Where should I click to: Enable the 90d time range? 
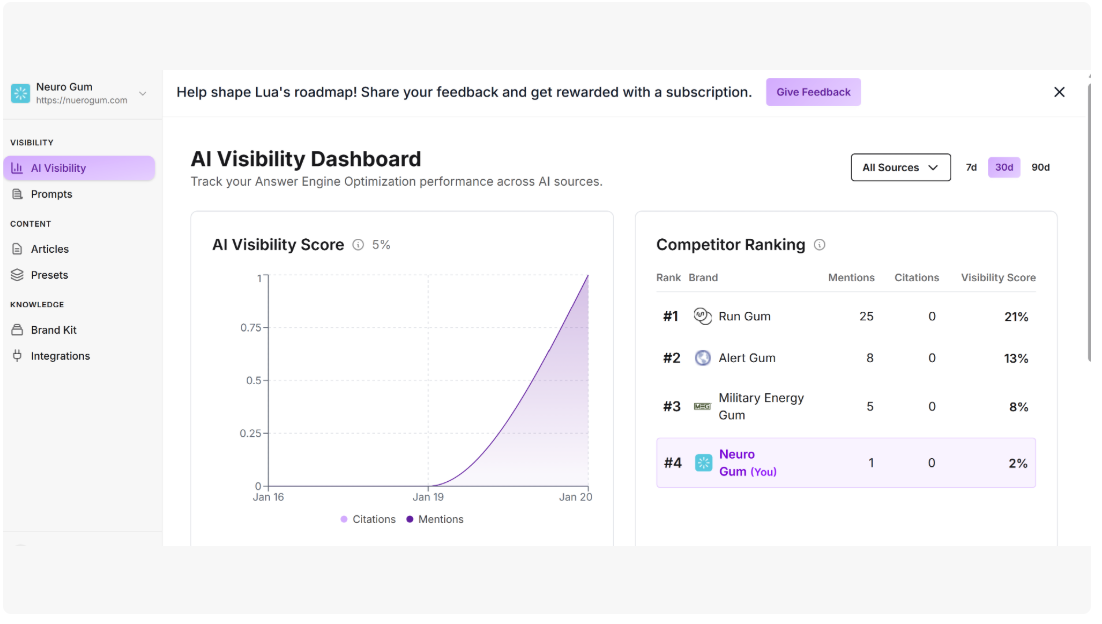(x=1040, y=167)
